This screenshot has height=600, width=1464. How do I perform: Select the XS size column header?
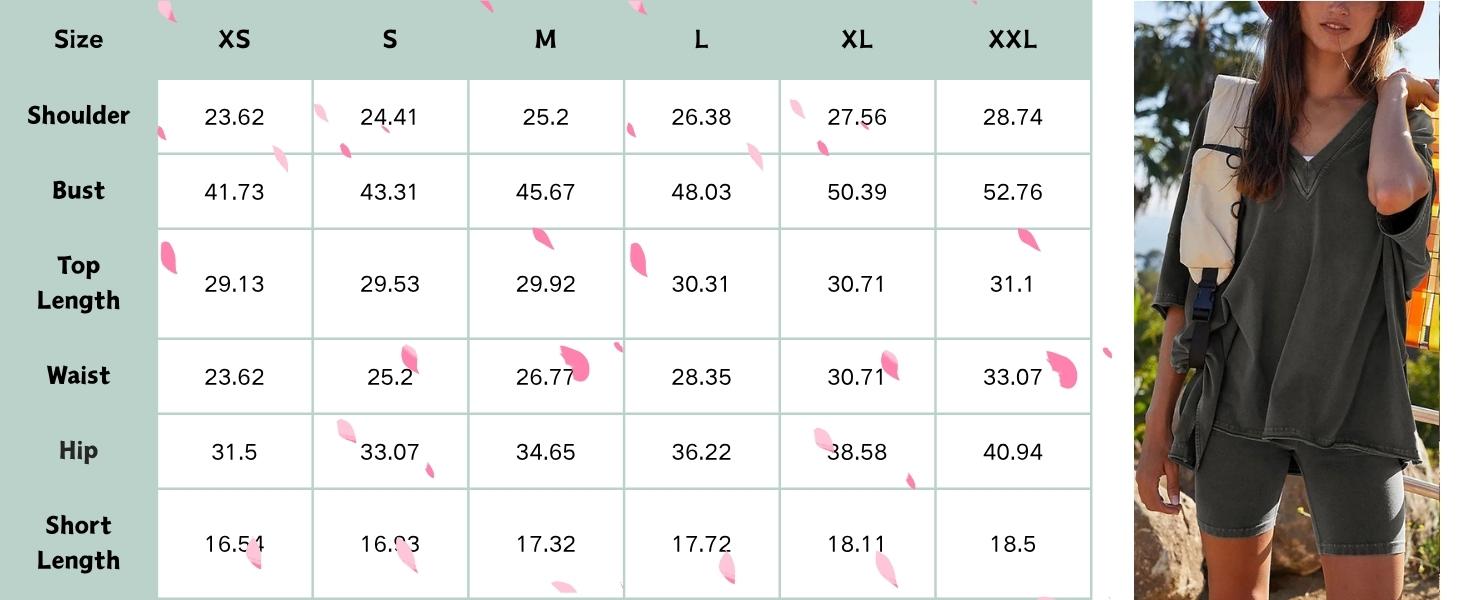[234, 40]
